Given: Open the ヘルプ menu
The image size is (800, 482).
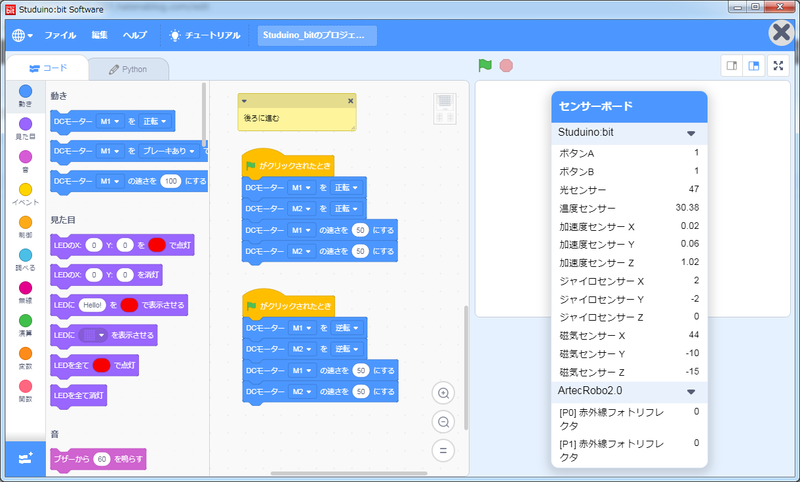Looking at the screenshot, I should click(135, 35).
